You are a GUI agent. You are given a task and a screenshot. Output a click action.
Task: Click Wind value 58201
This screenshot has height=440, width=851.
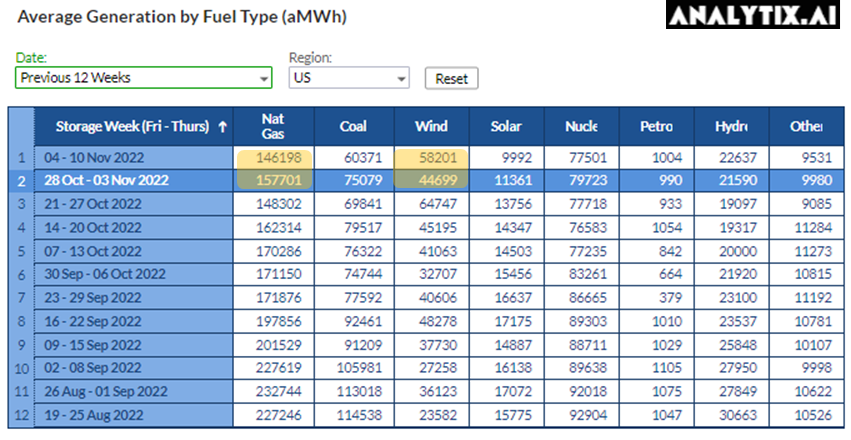(x=438, y=158)
